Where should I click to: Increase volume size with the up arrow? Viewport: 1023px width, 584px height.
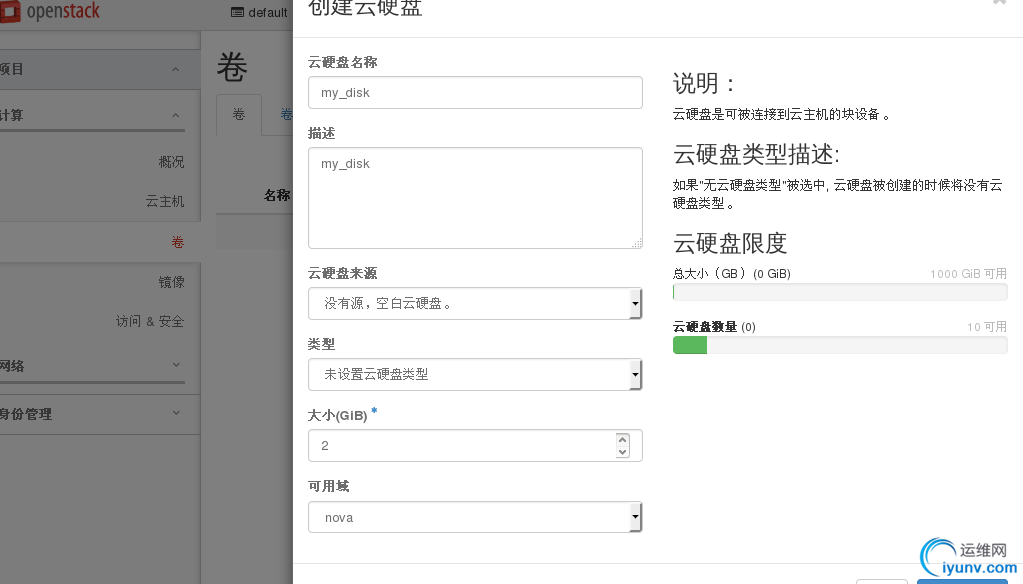[623, 439]
